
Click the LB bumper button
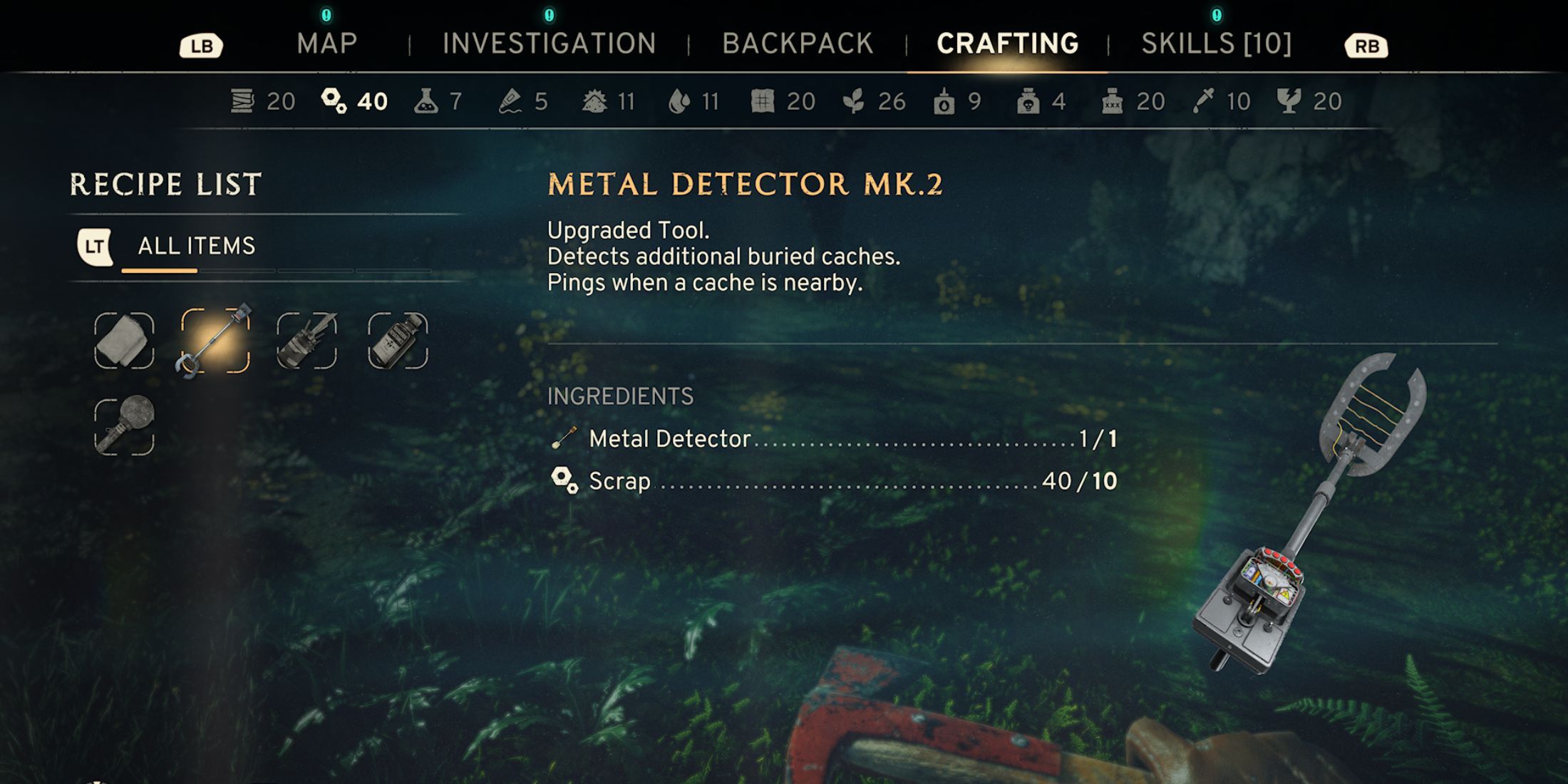[201, 46]
